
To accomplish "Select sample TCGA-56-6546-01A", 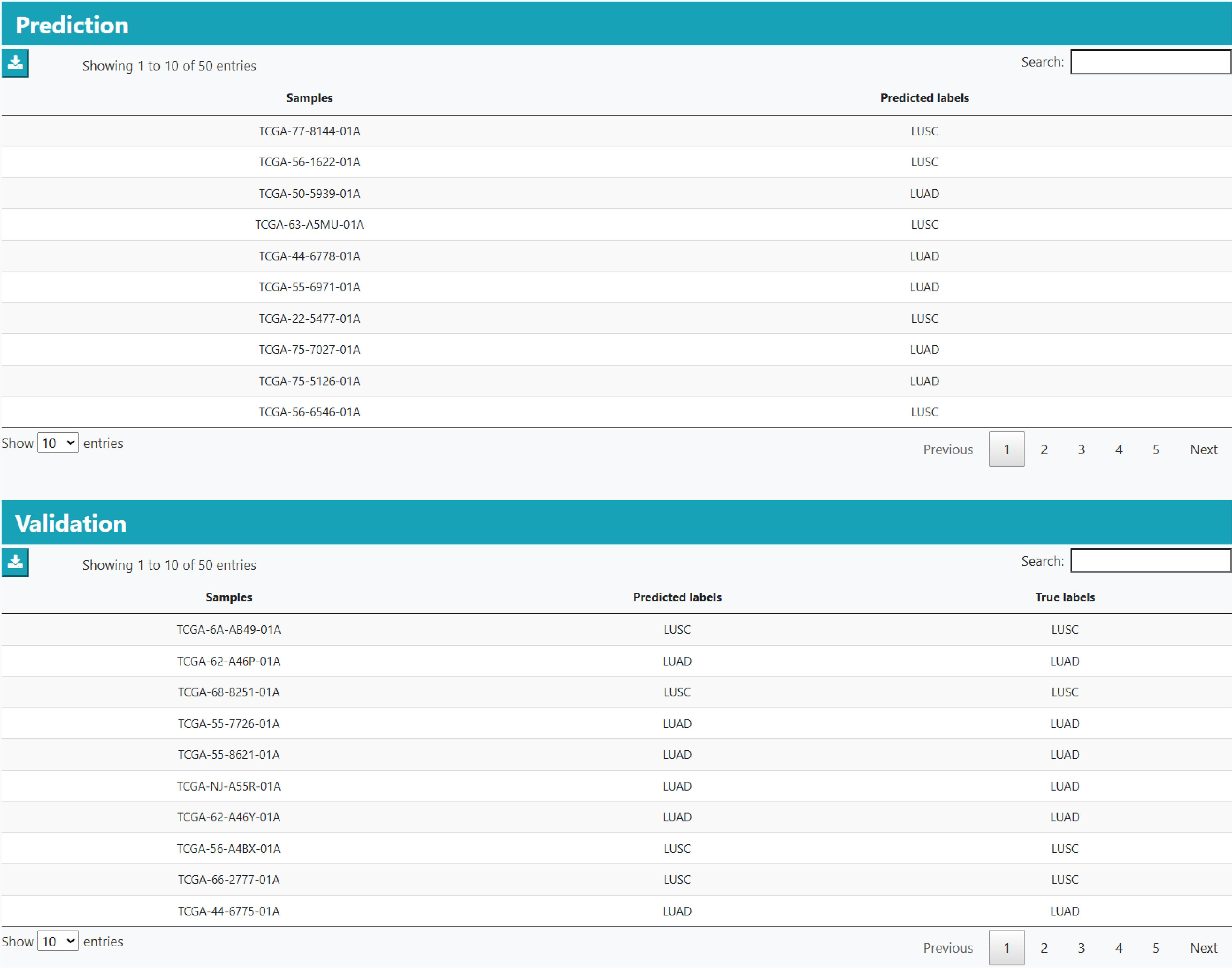I will click(309, 412).
